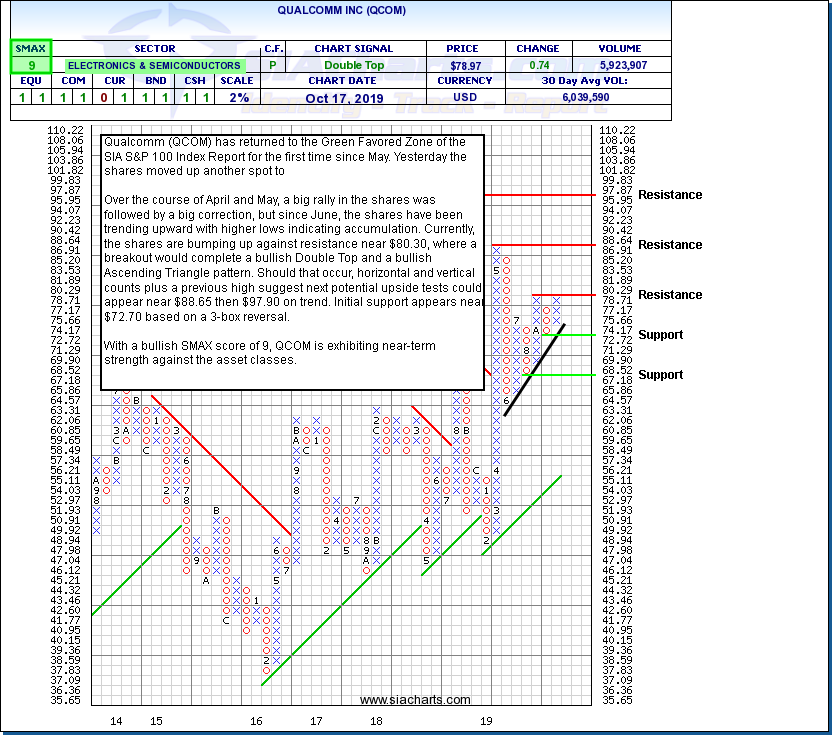The height and width of the screenshot is (735, 832).
Task: Click the www.siacharts.com watermark link
Action: tap(415, 700)
